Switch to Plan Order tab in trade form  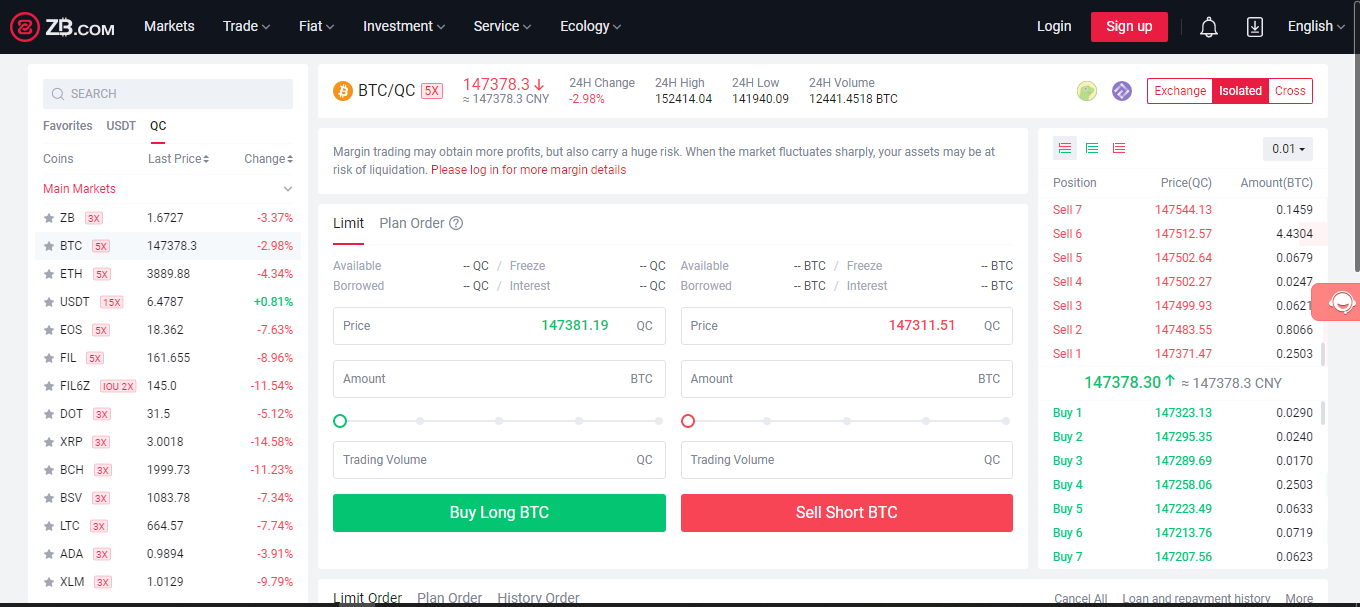(411, 223)
